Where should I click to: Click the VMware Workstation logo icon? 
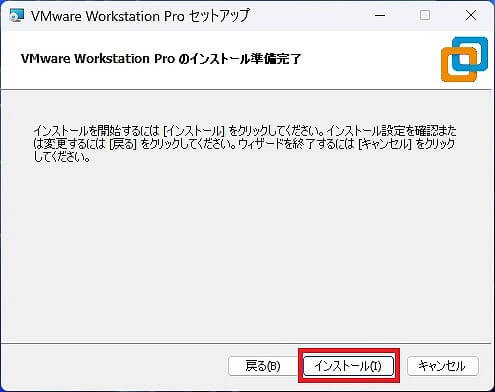(x=464, y=59)
